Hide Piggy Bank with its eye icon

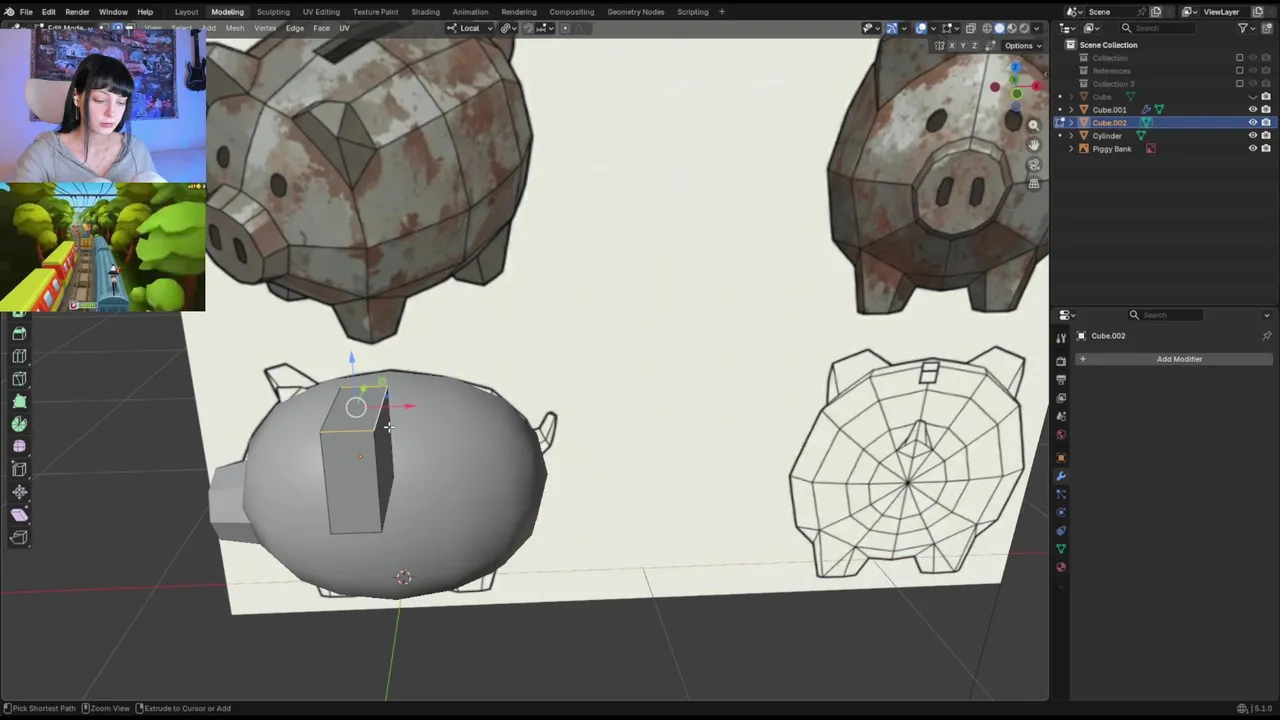(1253, 149)
